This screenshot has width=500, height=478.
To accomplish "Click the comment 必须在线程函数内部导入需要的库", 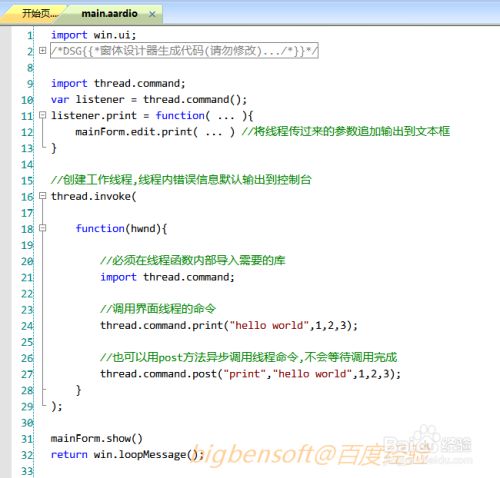I will point(193,260).
